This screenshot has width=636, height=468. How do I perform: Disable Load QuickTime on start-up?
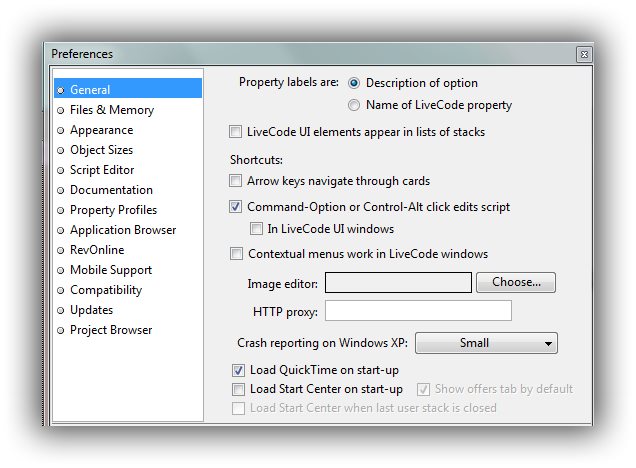coord(238,371)
